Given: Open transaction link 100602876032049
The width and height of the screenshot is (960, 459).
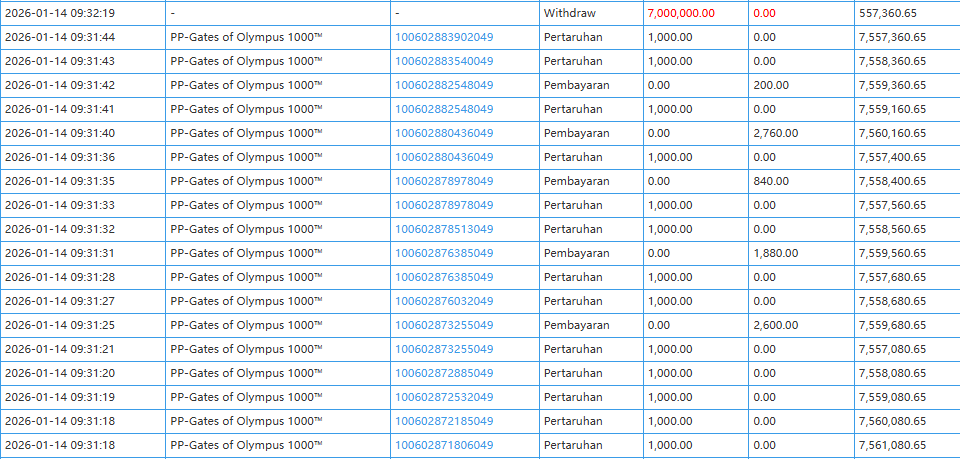Looking at the screenshot, I should click(x=444, y=301).
